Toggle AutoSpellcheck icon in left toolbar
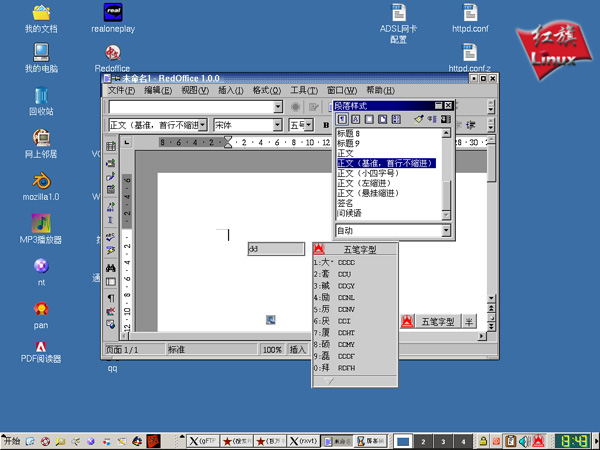Screen dimensions: 600x450 [x=111, y=251]
